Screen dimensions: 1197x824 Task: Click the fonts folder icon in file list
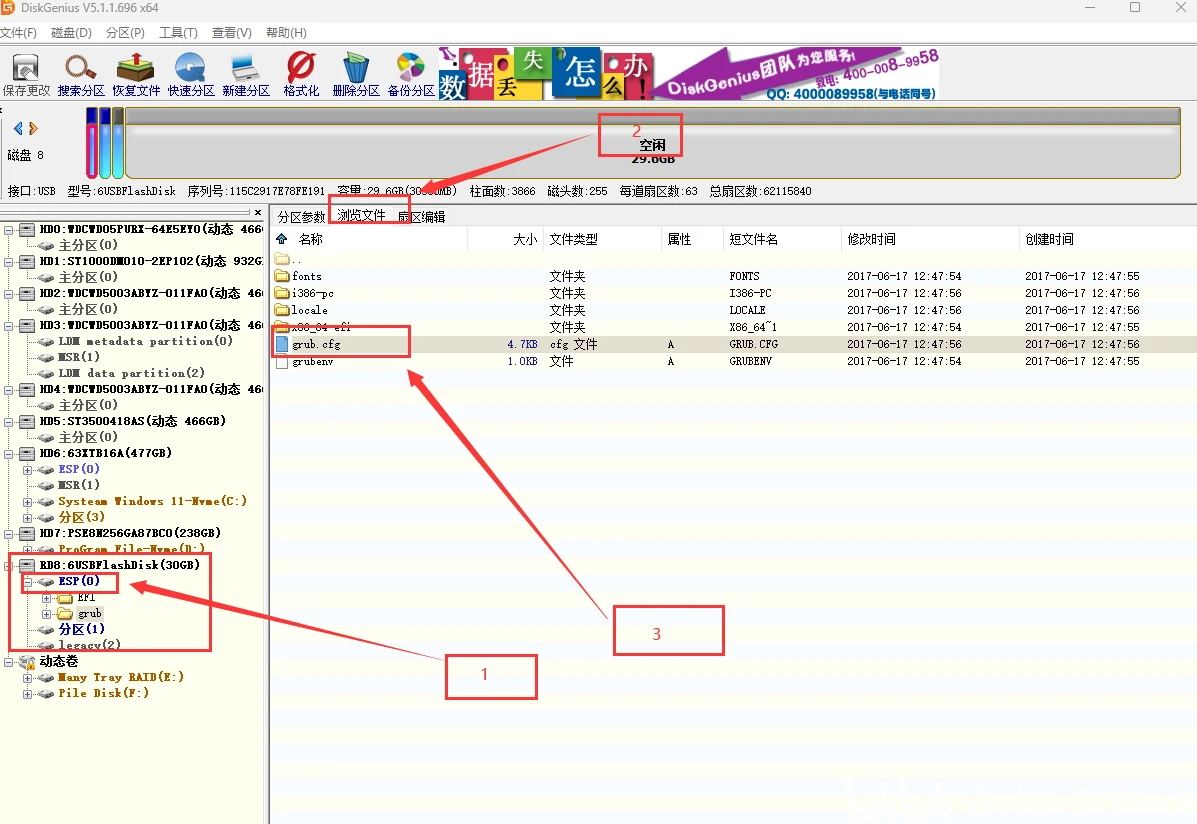click(282, 276)
